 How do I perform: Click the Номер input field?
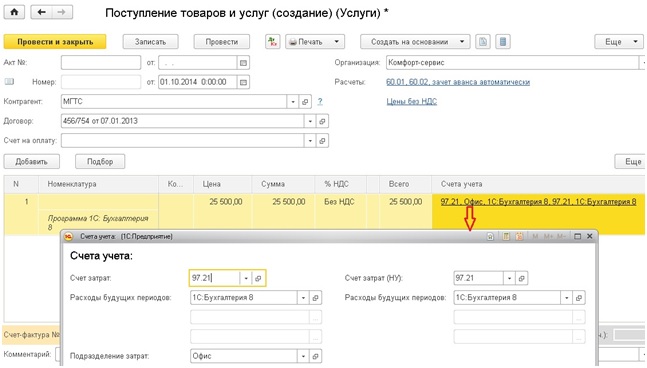pos(101,82)
